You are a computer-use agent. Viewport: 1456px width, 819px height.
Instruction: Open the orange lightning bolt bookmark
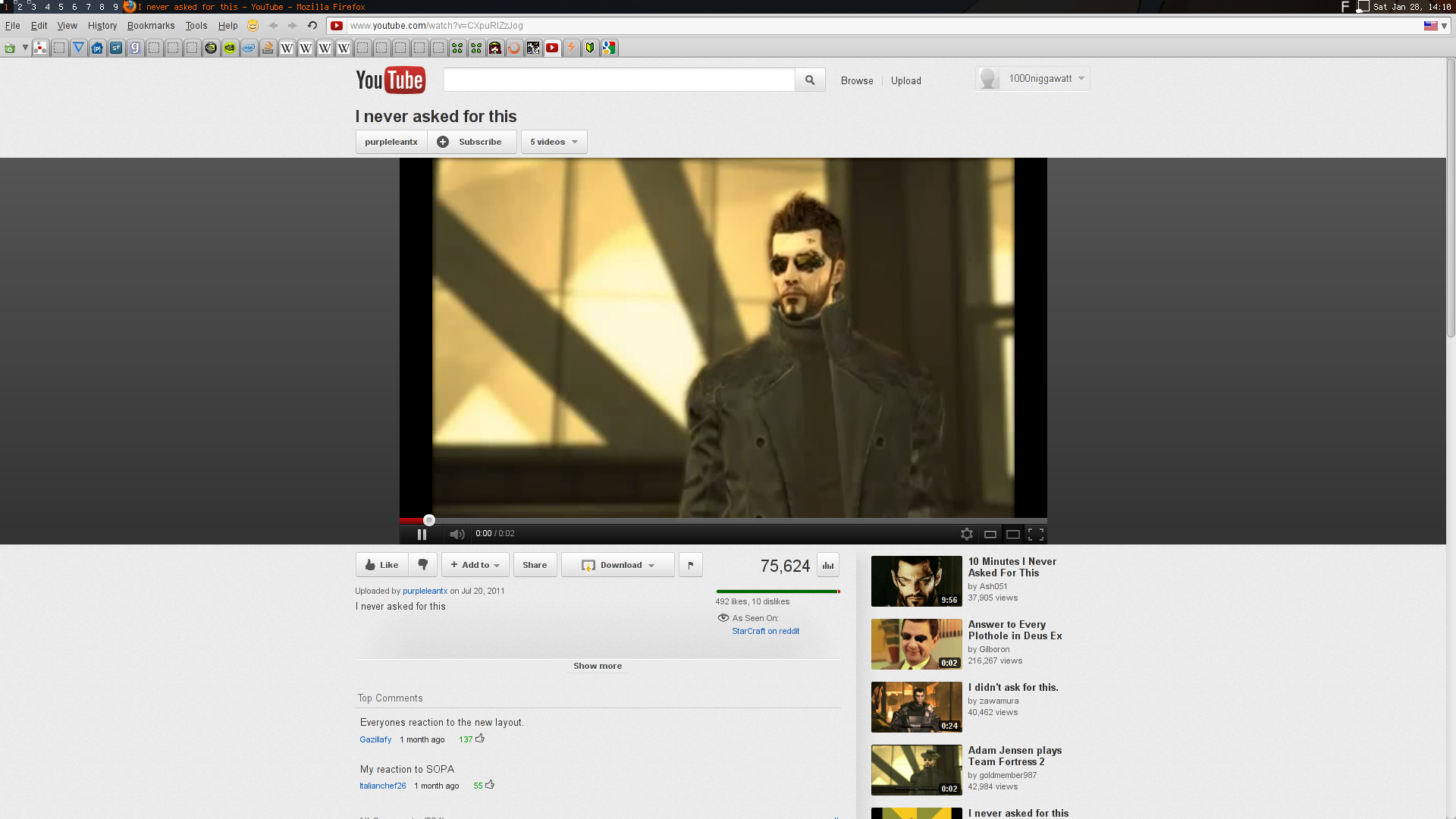coord(571,48)
